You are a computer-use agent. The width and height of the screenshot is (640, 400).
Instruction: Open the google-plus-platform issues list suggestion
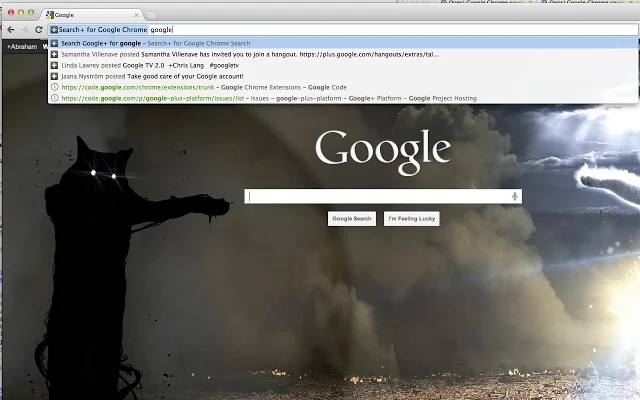pos(343,98)
